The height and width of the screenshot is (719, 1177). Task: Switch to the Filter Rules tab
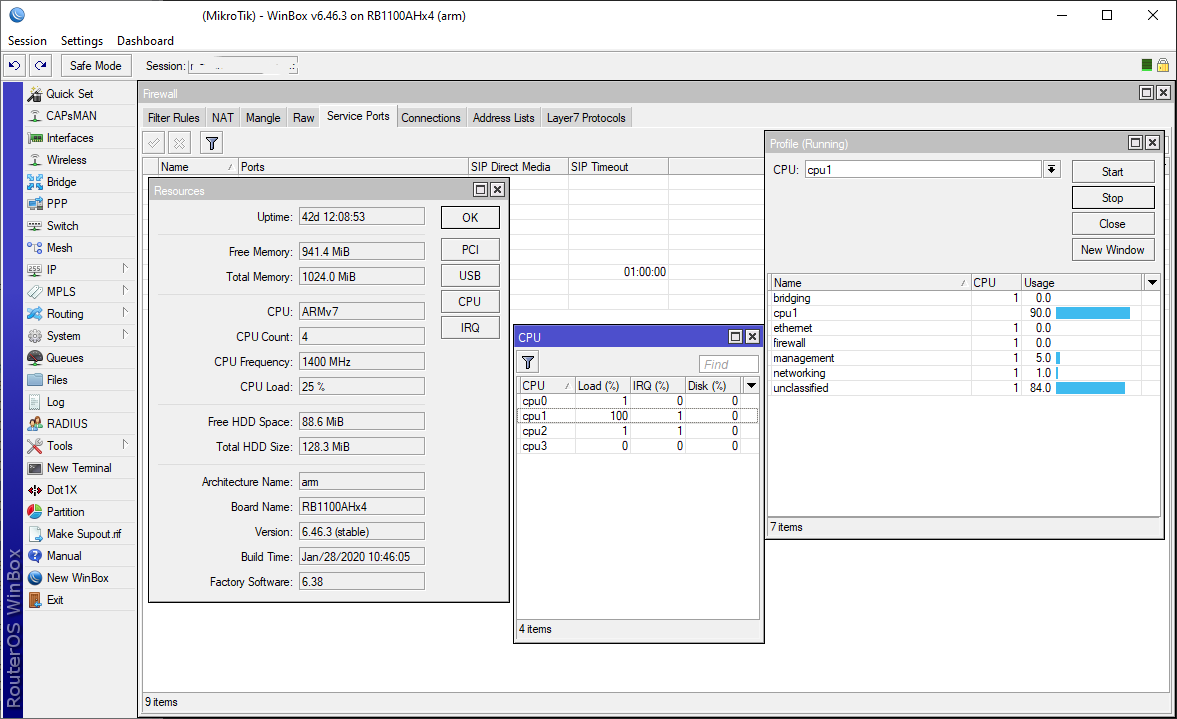click(x=173, y=118)
